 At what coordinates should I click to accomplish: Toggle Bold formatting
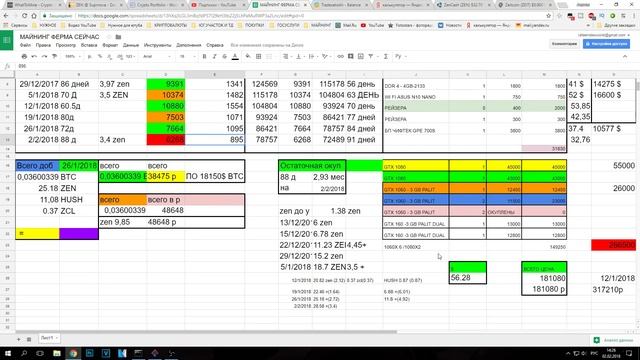(204, 56)
